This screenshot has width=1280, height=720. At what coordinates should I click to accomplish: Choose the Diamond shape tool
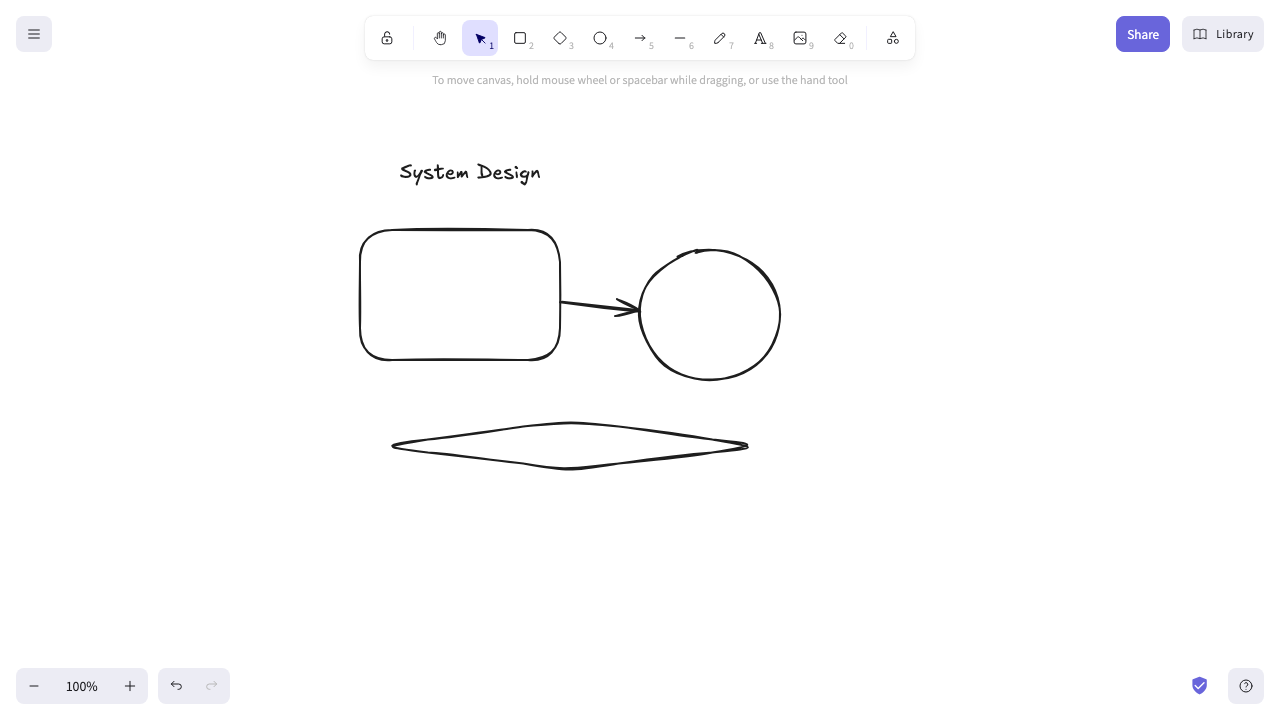click(x=560, y=38)
